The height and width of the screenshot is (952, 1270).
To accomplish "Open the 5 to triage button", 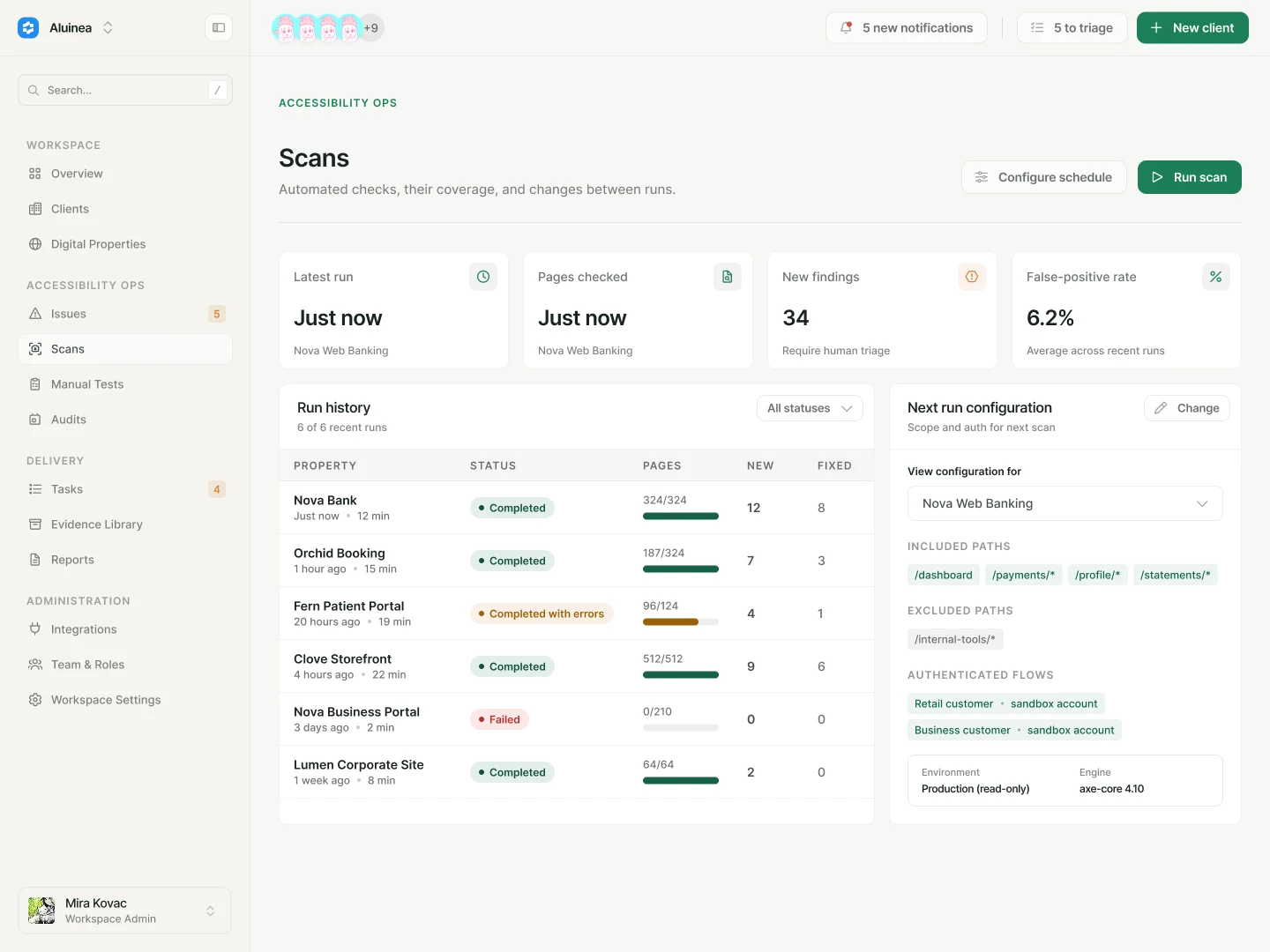I will click(x=1072, y=28).
